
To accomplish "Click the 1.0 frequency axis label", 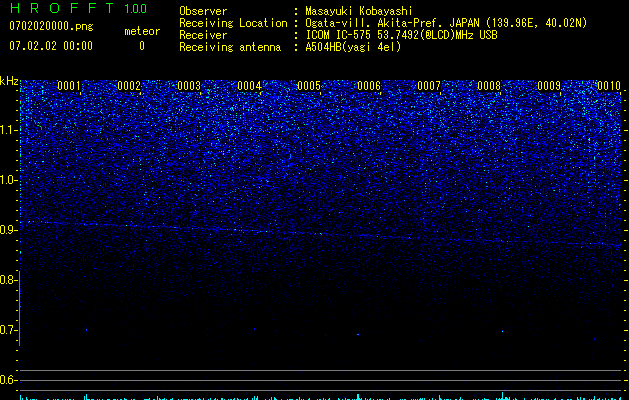I will [x=8, y=180].
